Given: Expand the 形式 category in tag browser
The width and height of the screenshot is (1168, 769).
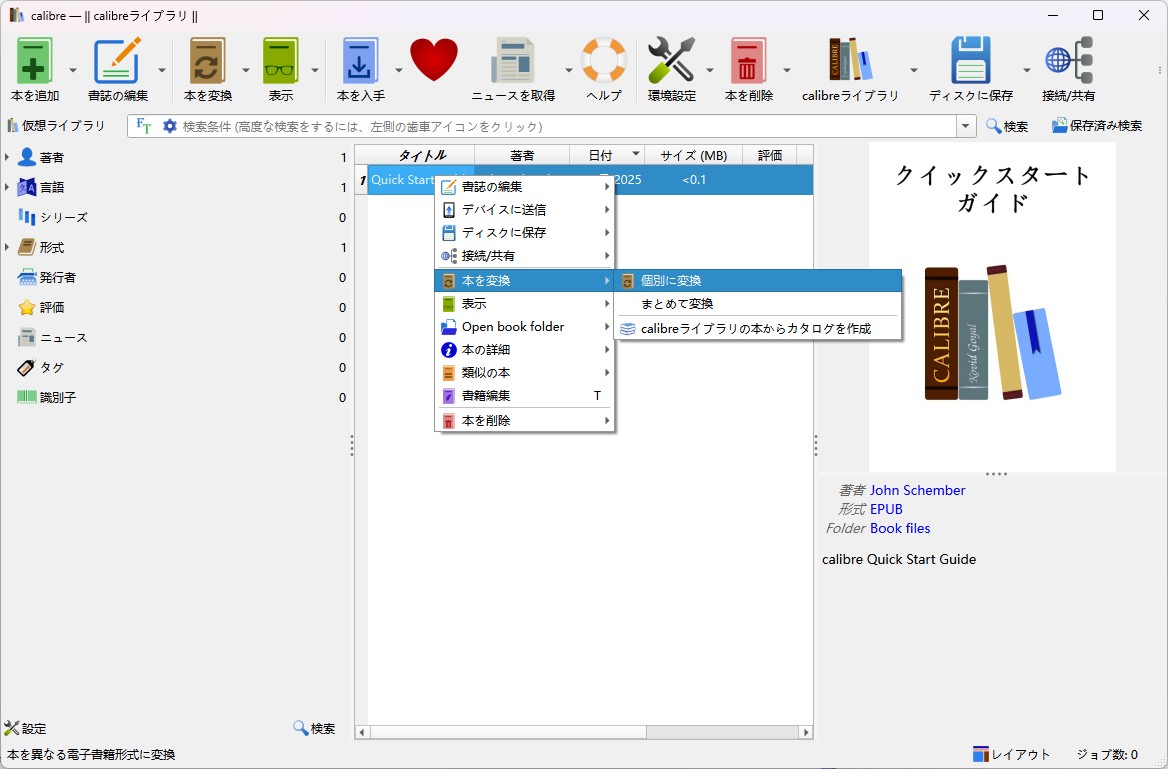Looking at the screenshot, I should pos(7,247).
